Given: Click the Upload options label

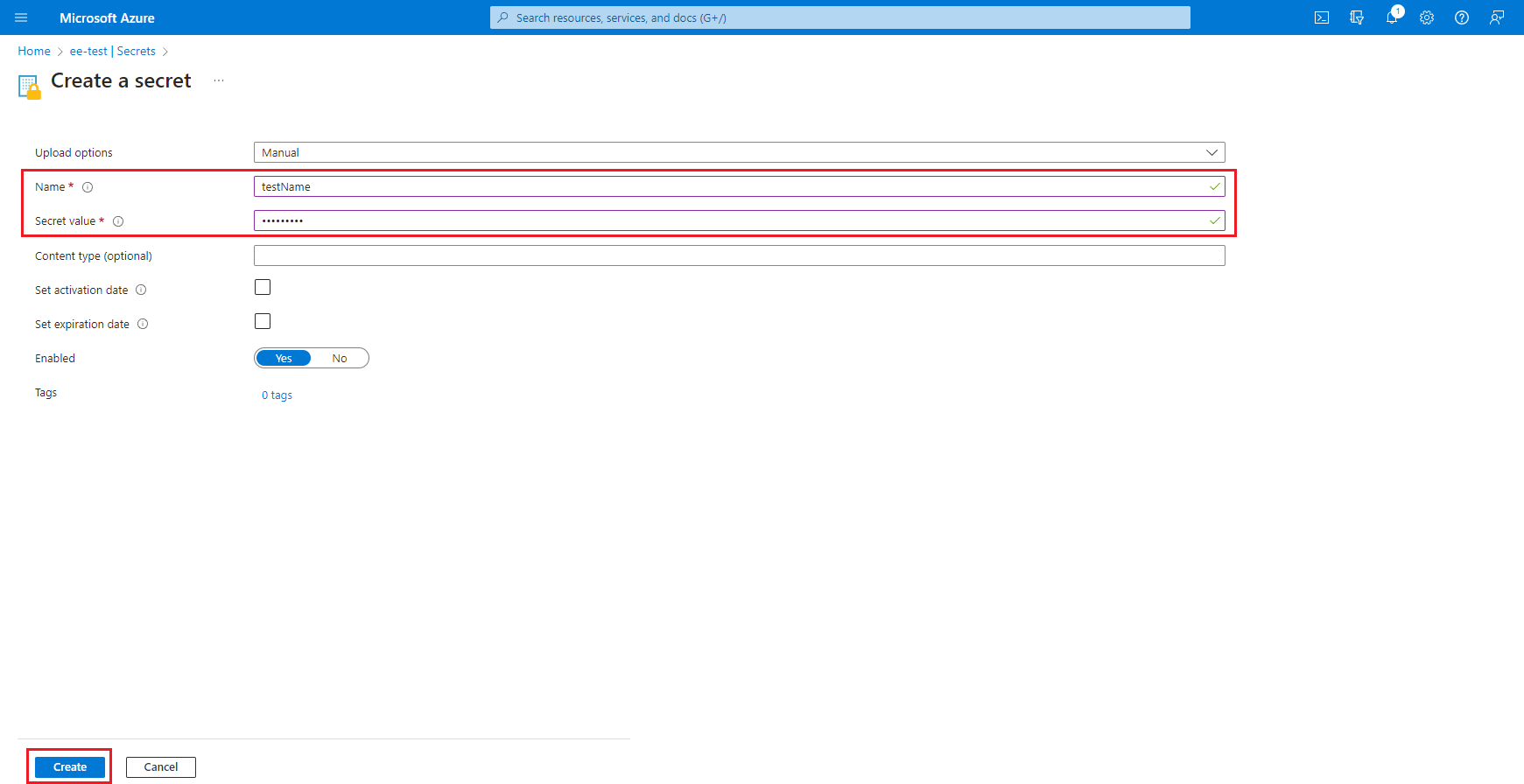Looking at the screenshot, I should click(74, 152).
